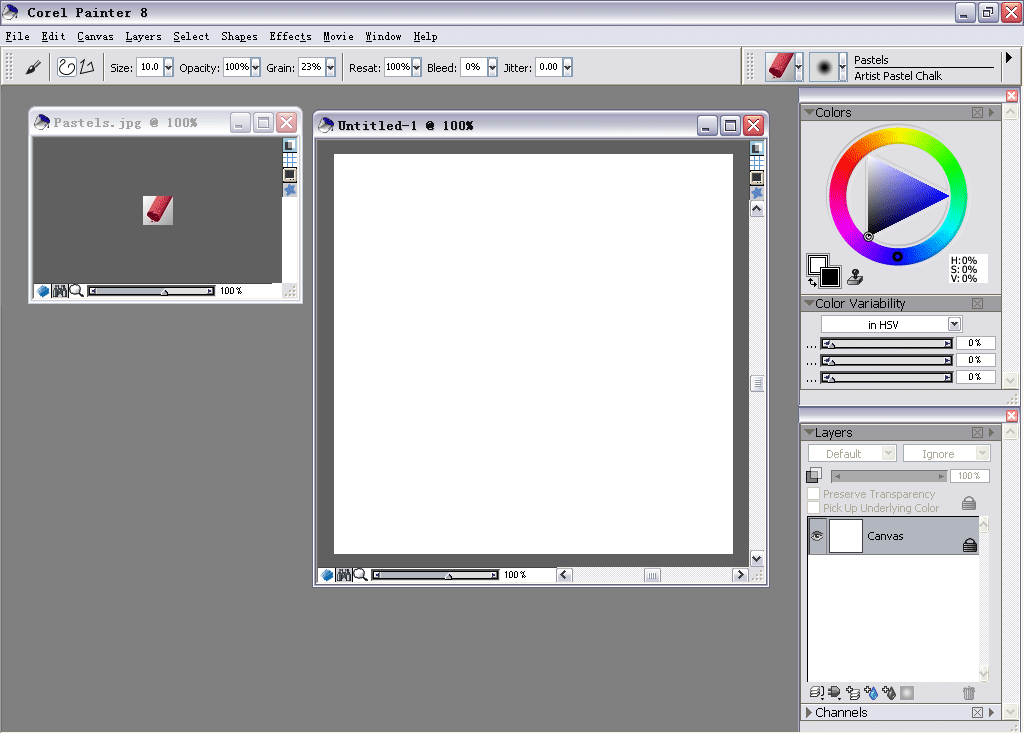Open the brush selector bar flyout arrow

1009,57
